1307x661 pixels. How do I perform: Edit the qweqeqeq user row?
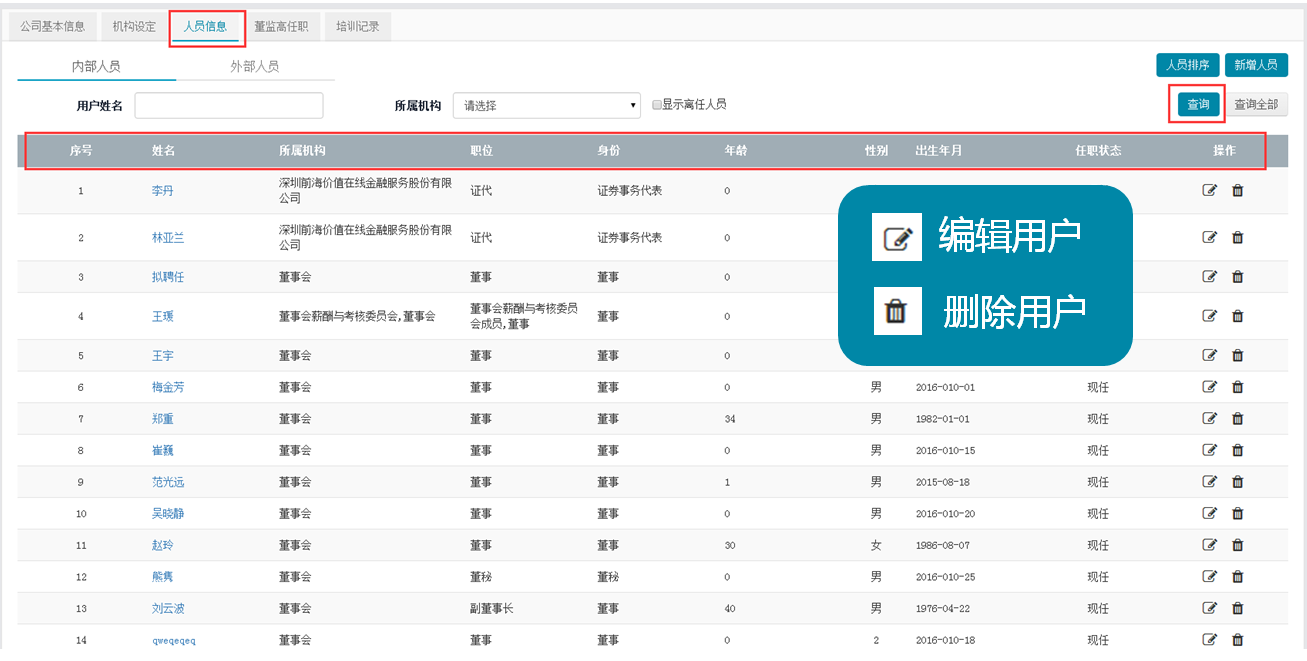coord(1209,640)
